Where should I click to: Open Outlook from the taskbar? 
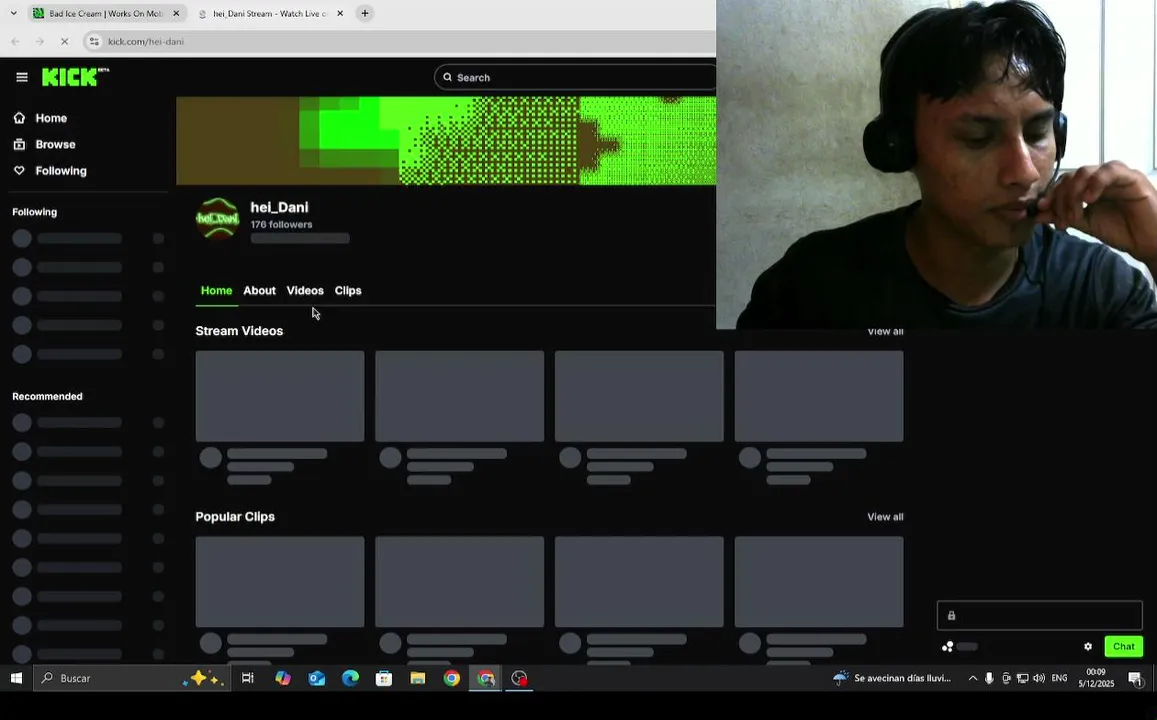[x=317, y=678]
